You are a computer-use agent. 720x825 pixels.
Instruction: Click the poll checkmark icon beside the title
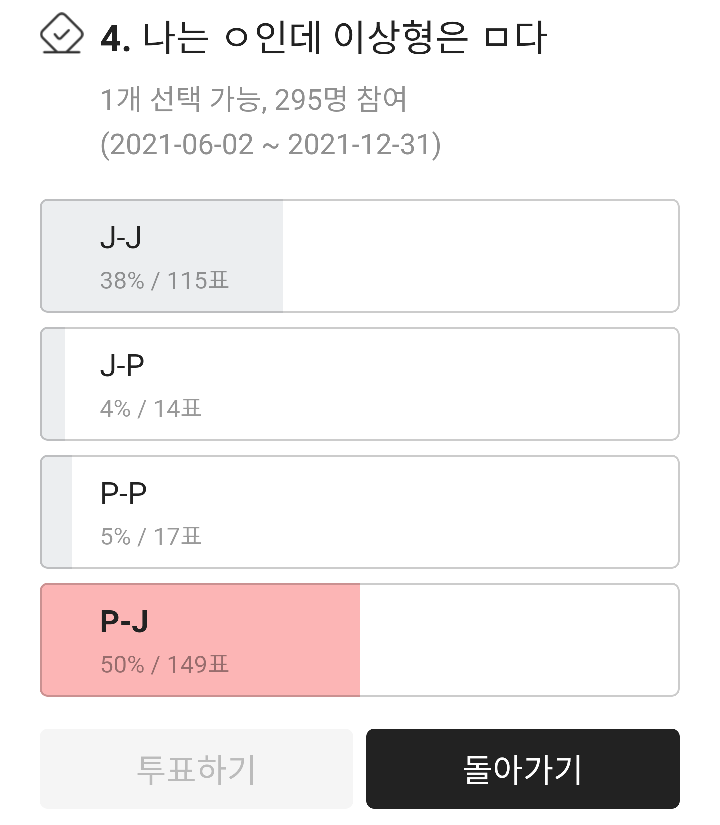point(61,35)
